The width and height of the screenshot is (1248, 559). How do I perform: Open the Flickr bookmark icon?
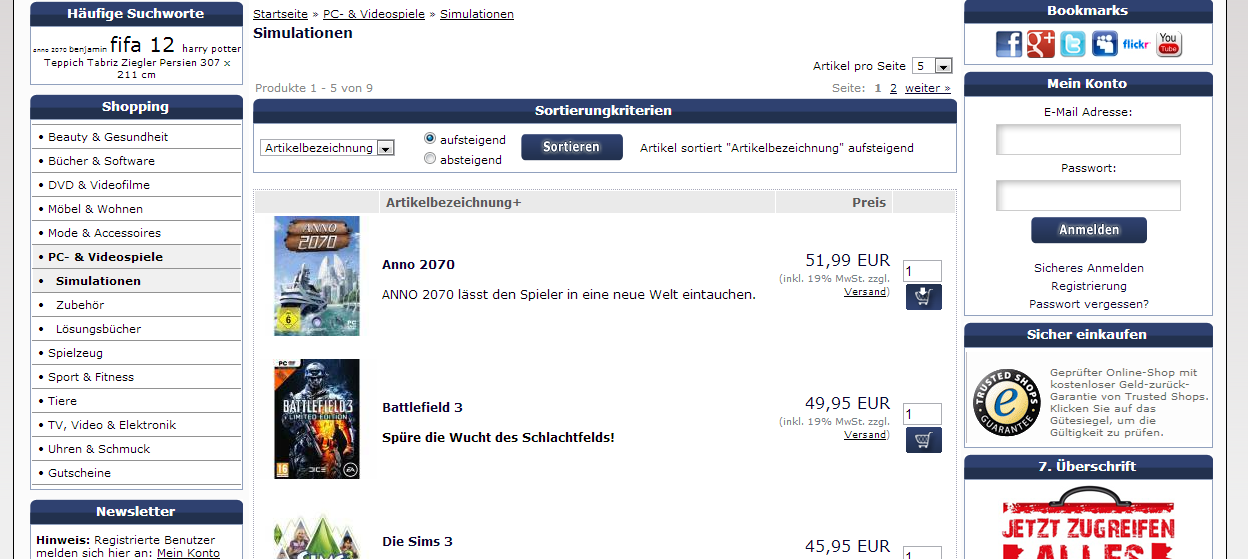click(1136, 44)
